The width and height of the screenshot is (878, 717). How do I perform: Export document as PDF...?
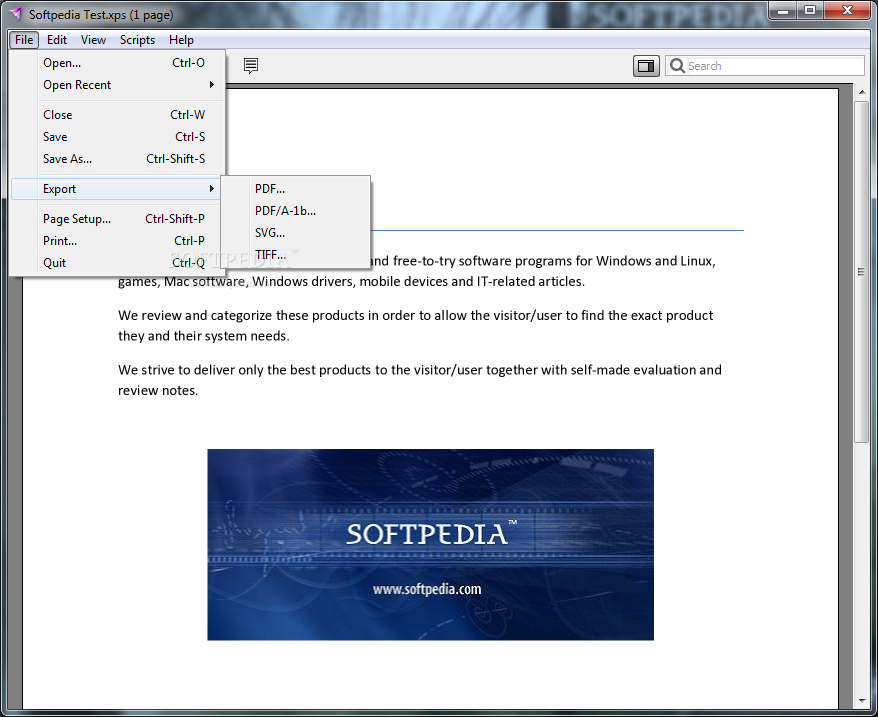click(296, 189)
